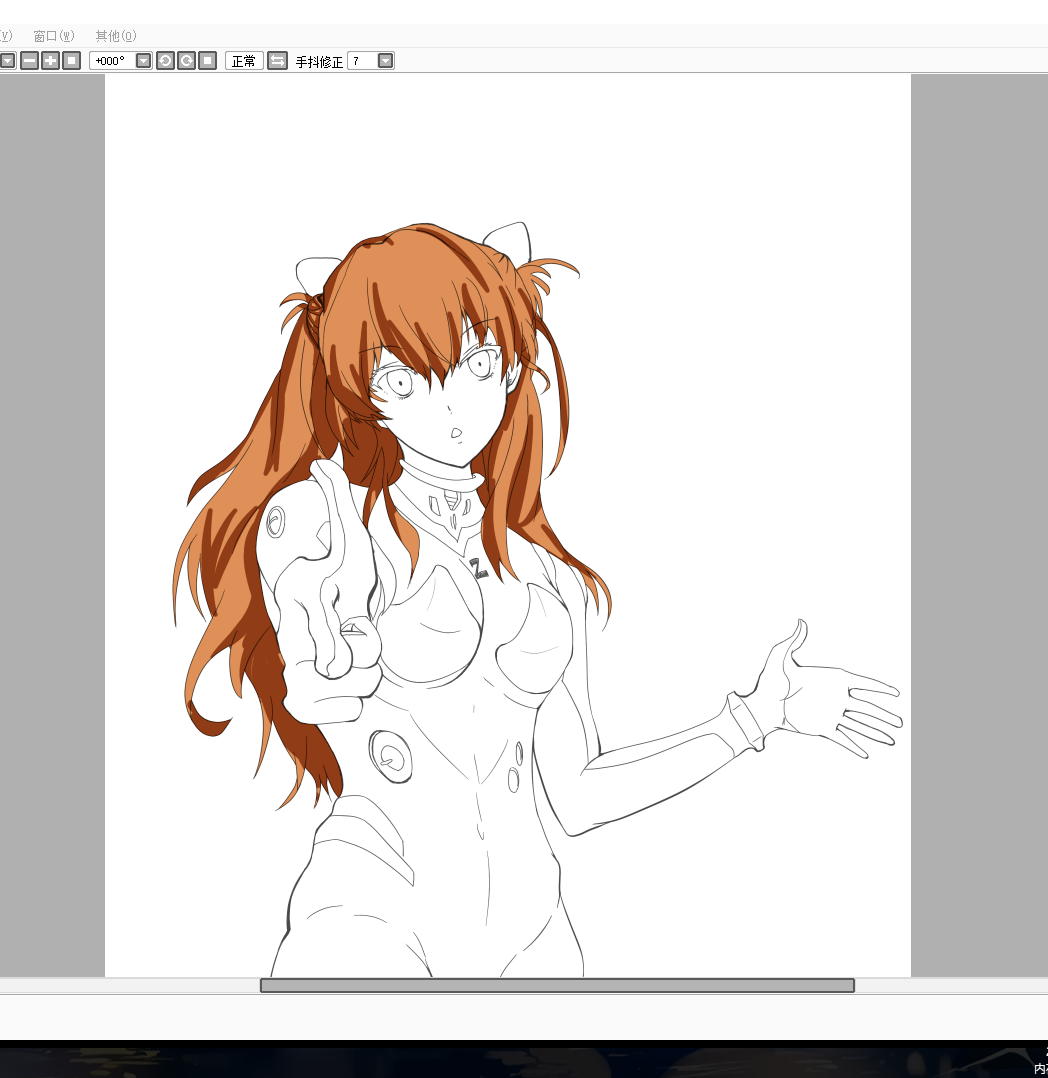The width and height of the screenshot is (1048, 1078).
Task: Zoom out with the minus icon
Action: [x=30, y=61]
